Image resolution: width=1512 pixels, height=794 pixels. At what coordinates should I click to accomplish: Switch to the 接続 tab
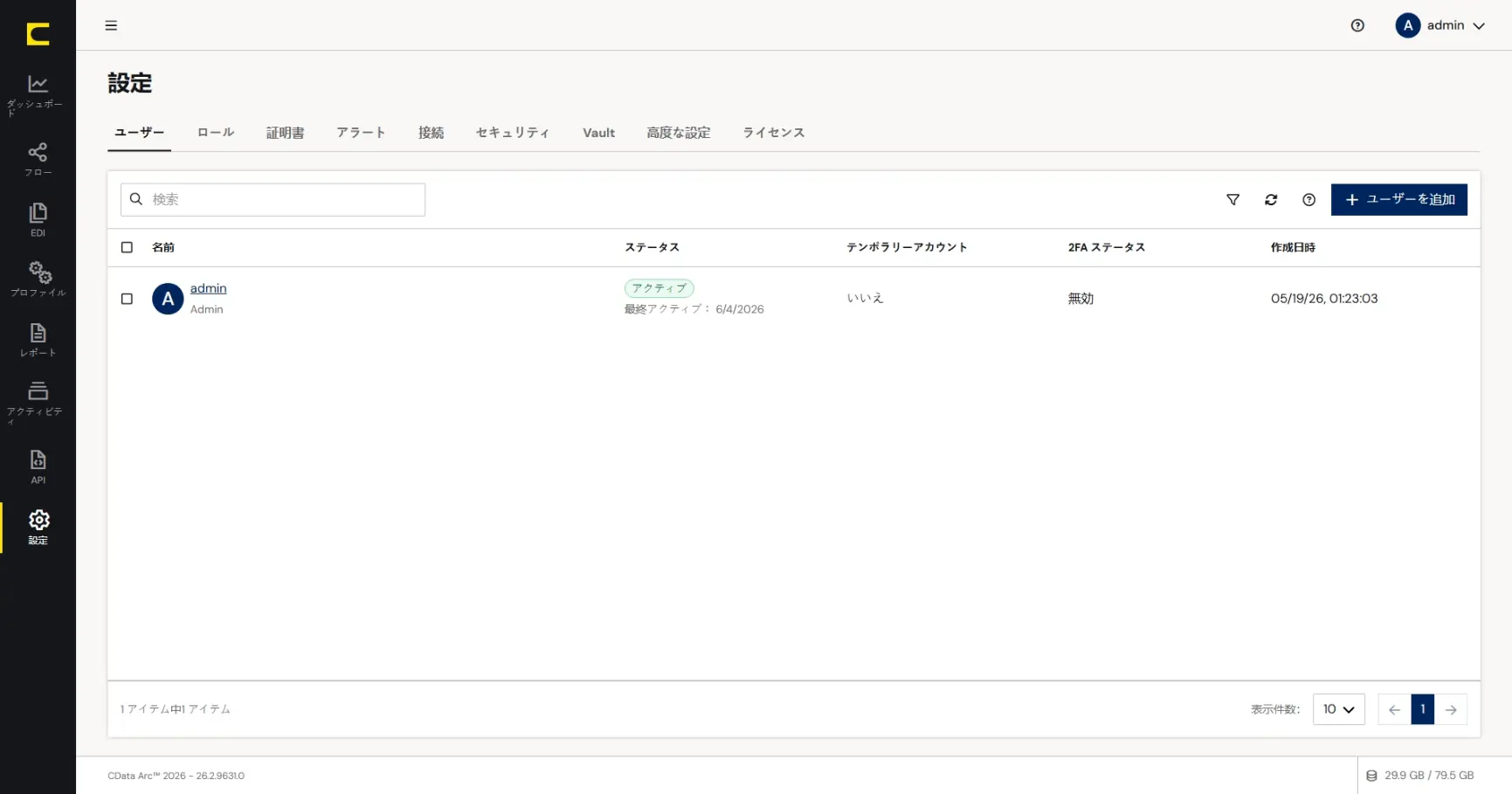click(x=431, y=133)
